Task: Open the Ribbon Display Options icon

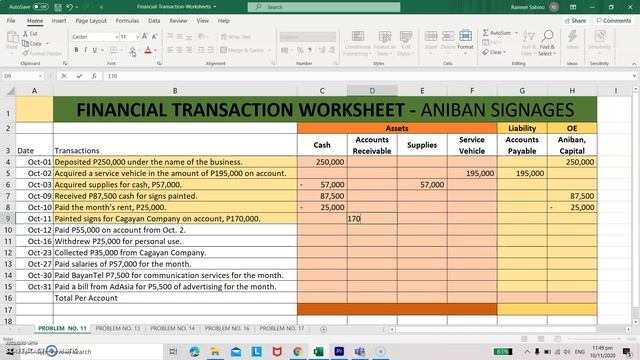Action: tap(573, 7)
